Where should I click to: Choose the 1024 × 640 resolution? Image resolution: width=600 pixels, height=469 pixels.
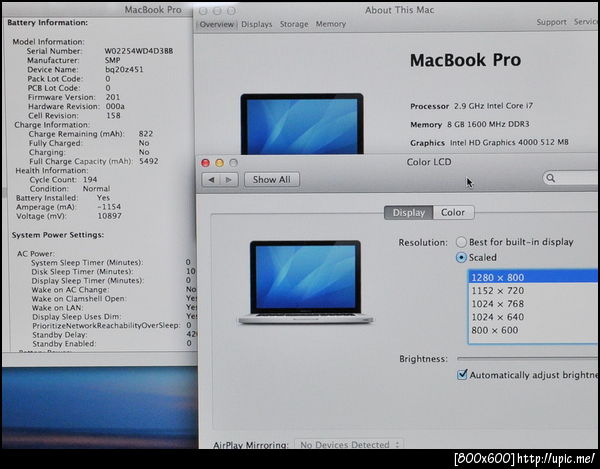click(533, 317)
